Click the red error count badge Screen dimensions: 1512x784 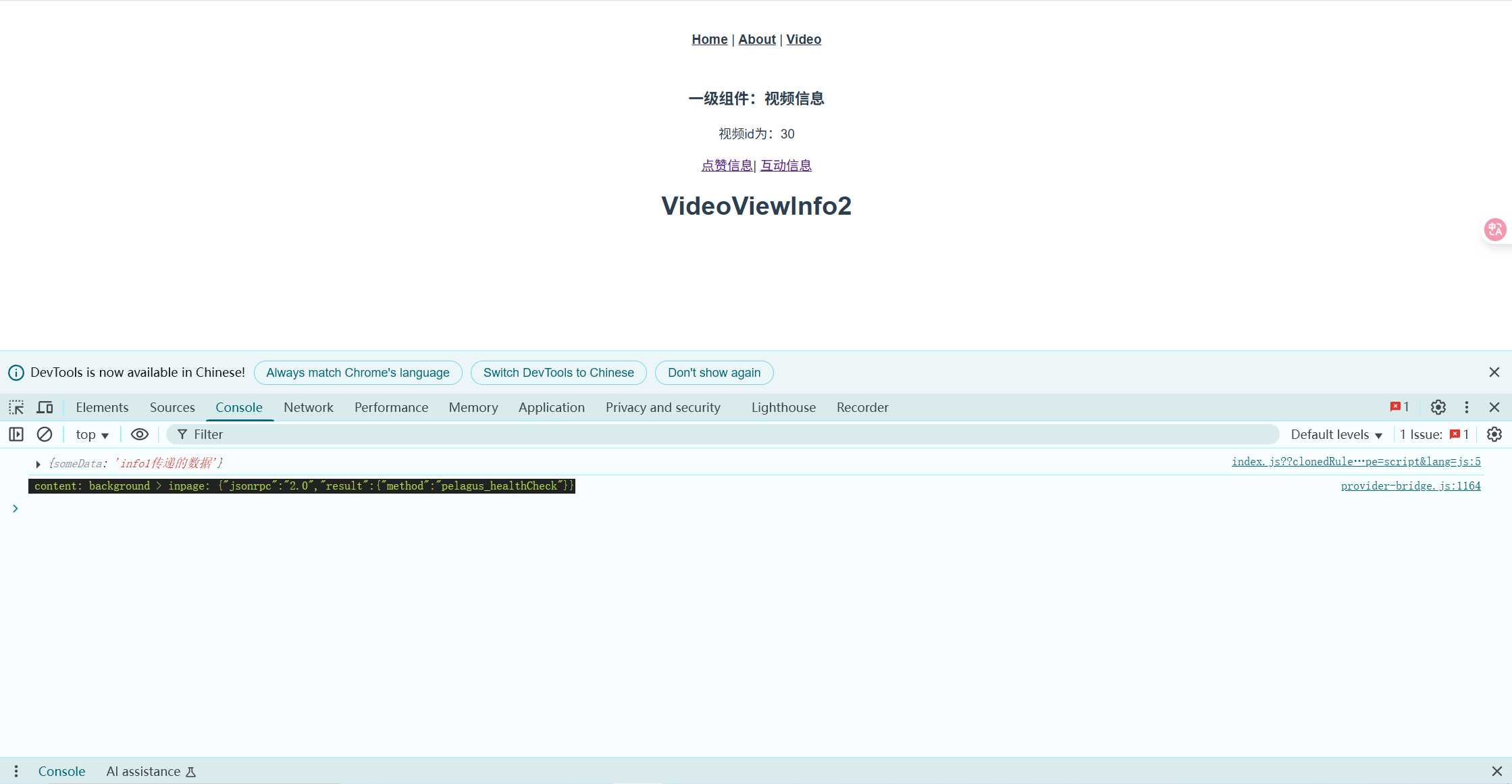point(1399,407)
